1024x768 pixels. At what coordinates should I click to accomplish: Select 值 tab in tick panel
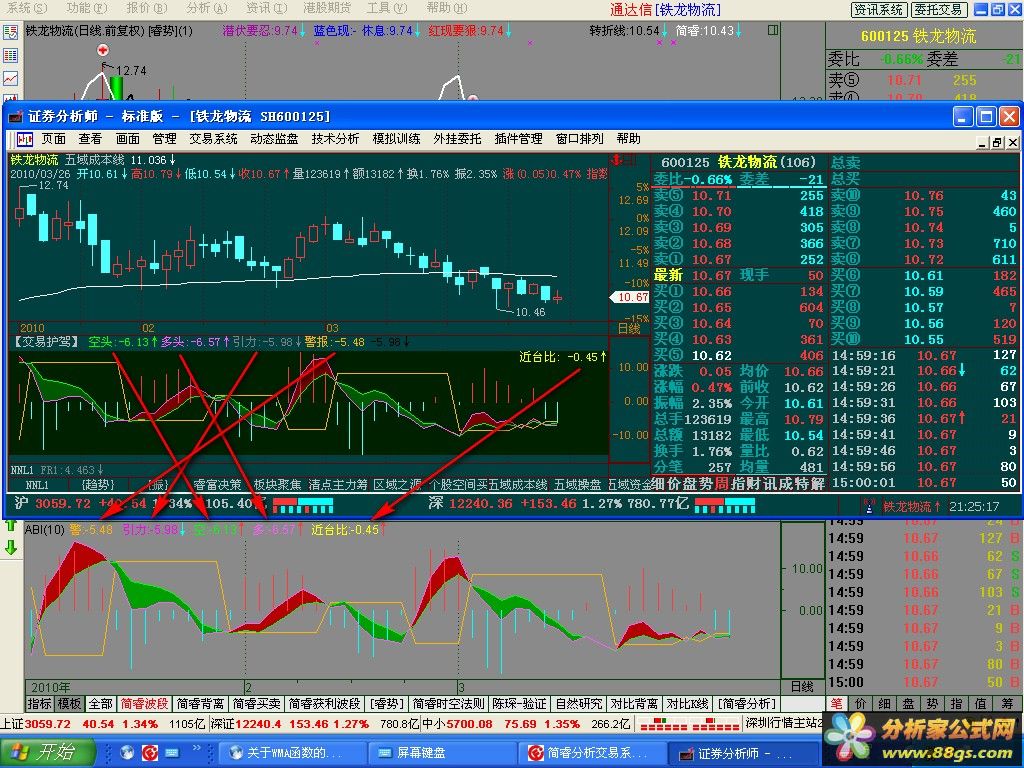point(980,704)
